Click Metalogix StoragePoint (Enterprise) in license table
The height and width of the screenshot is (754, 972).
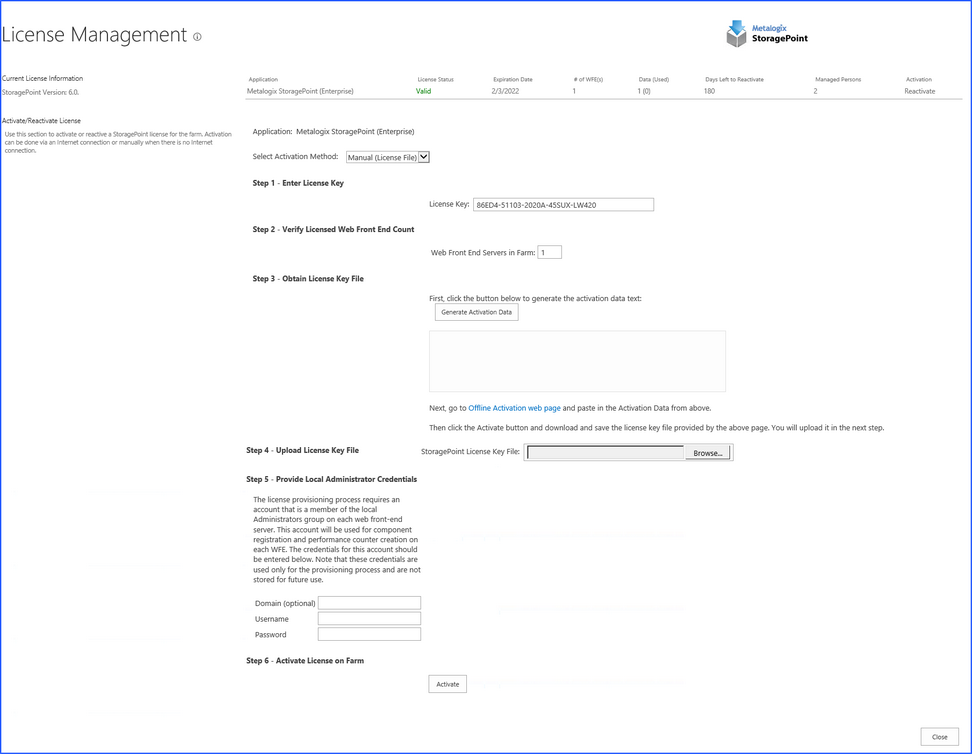(x=300, y=91)
